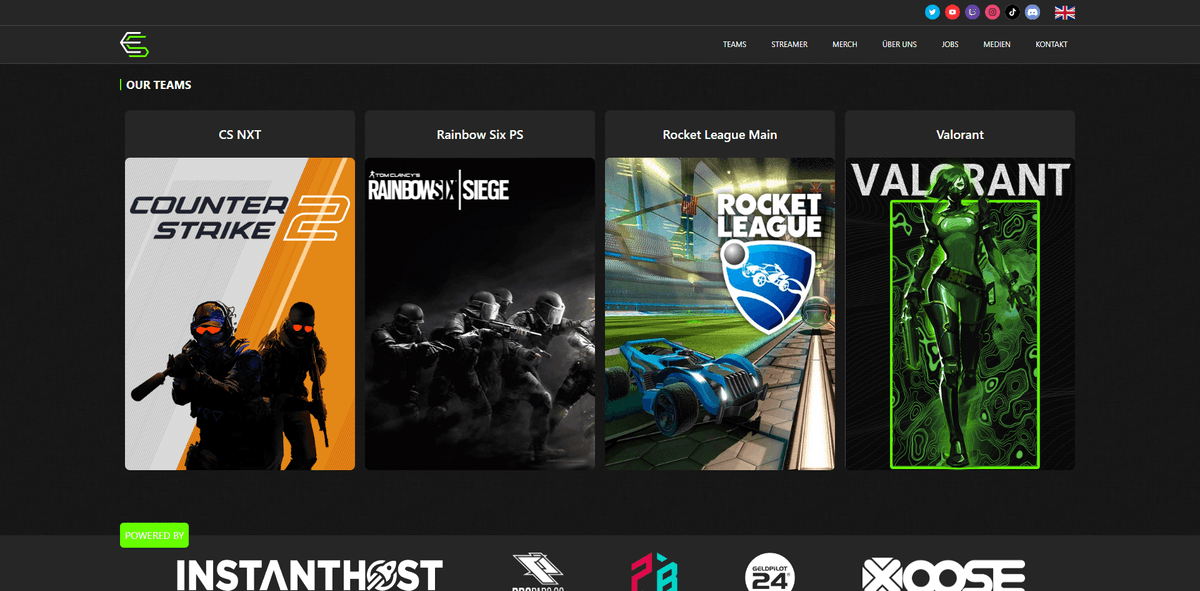Click the purple Twitch icon
The width and height of the screenshot is (1200, 591).
[972, 12]
